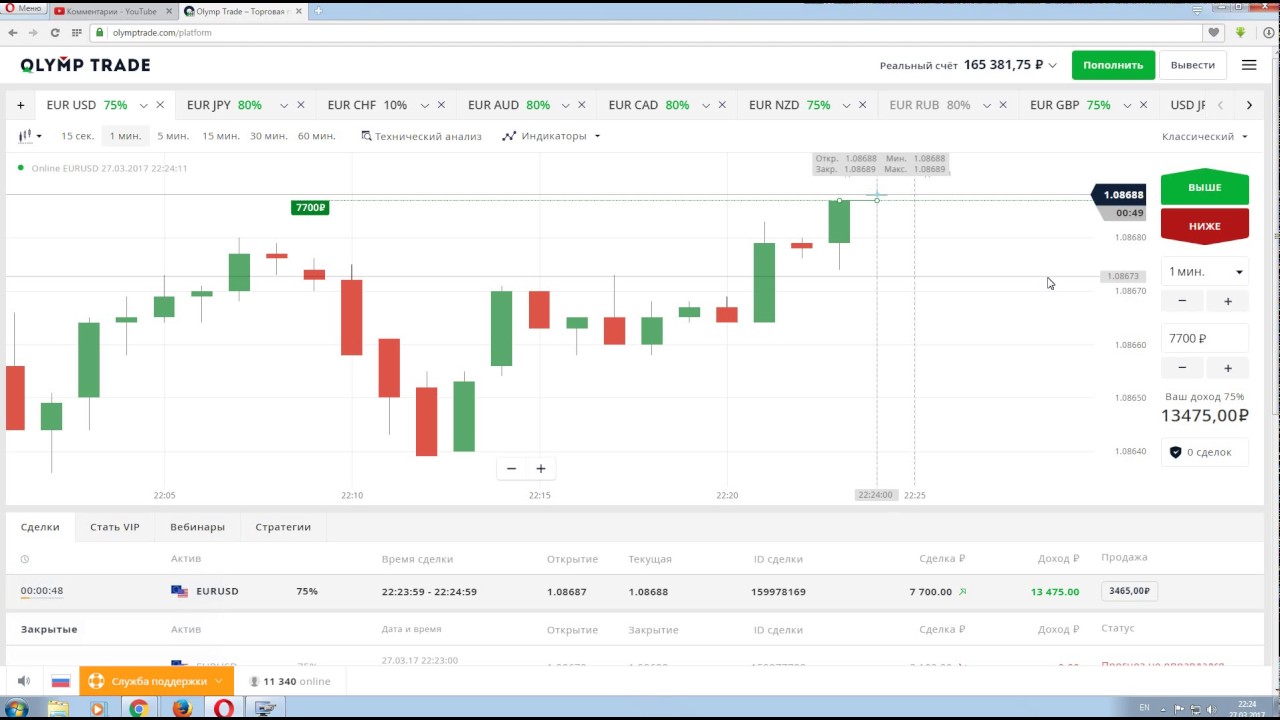Viewport: 1280px width, 720px height.
Task: Close the EUR AUD asset tab
Action: click(581, 105)
